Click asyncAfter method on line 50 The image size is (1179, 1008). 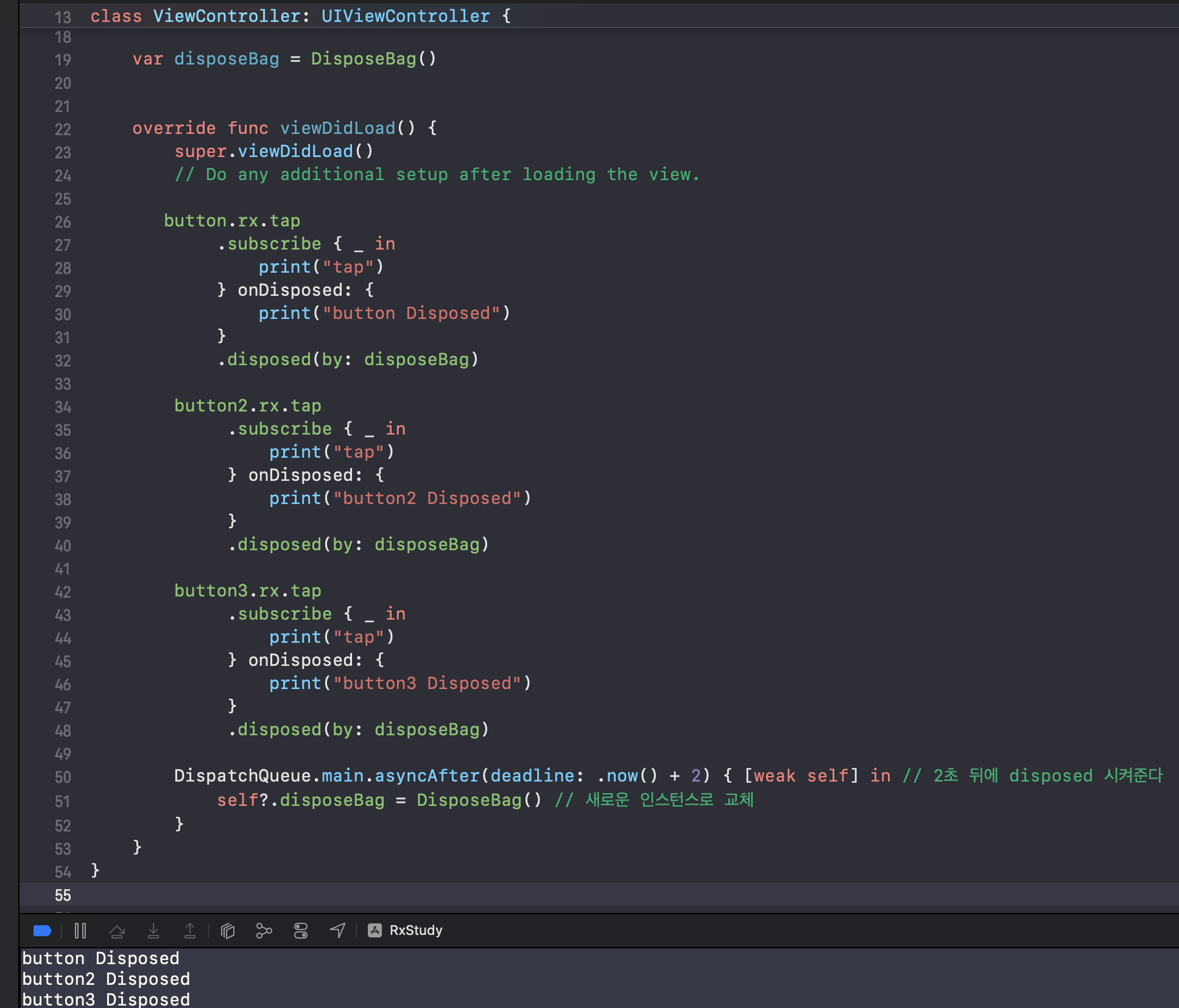point(427,775)
